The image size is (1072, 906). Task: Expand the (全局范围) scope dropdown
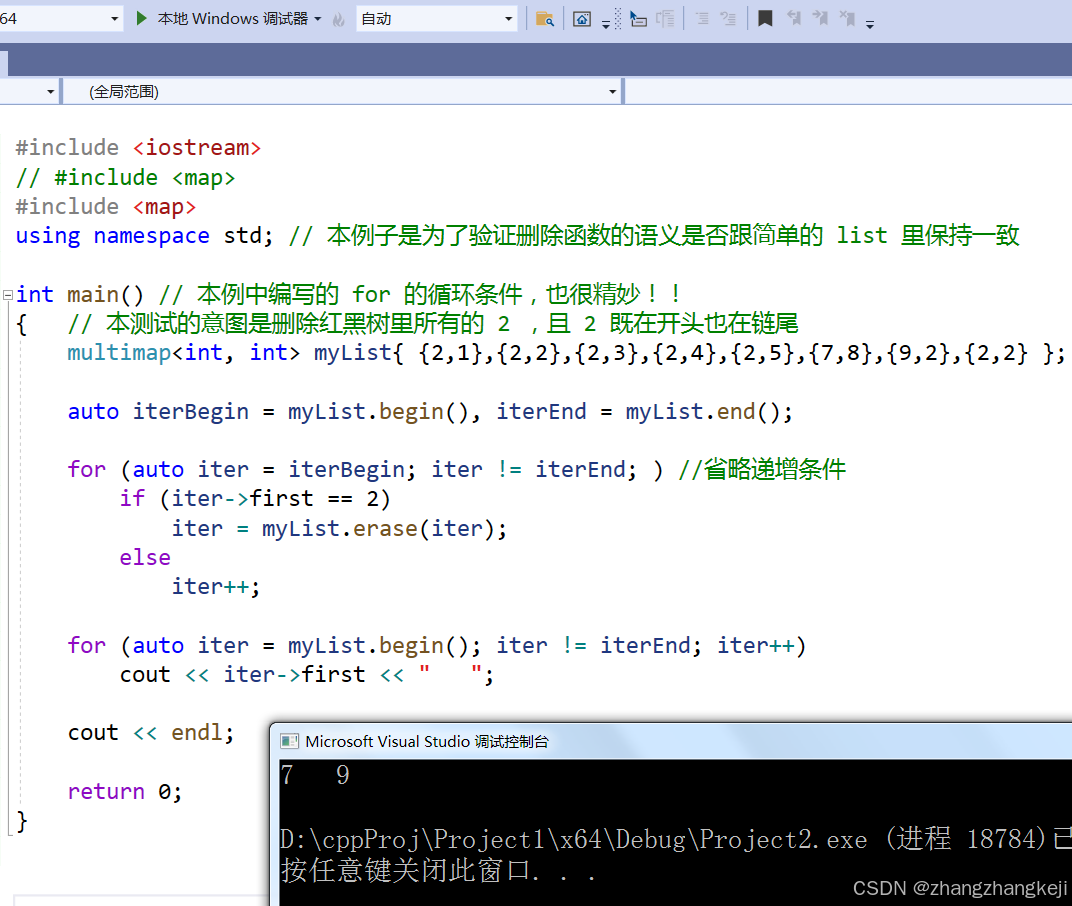pos(612,91)
